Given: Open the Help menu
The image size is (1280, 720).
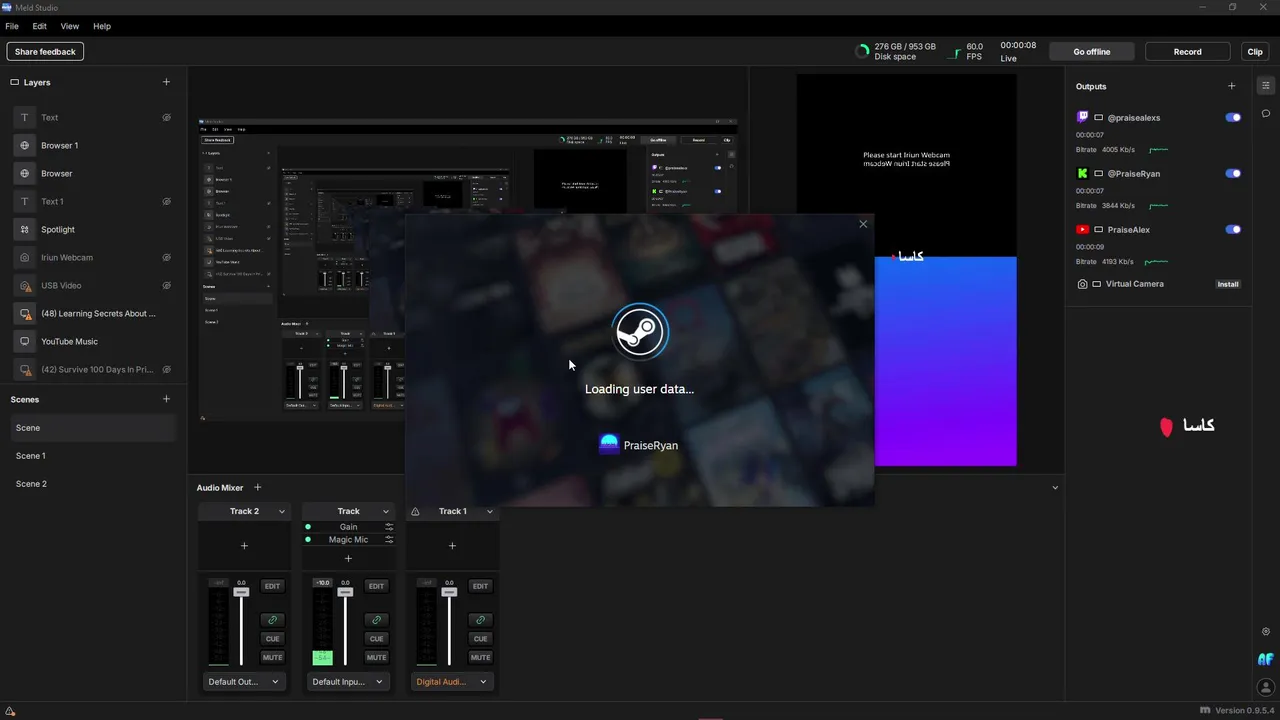Looking at the screenshot, I should 102,26.
